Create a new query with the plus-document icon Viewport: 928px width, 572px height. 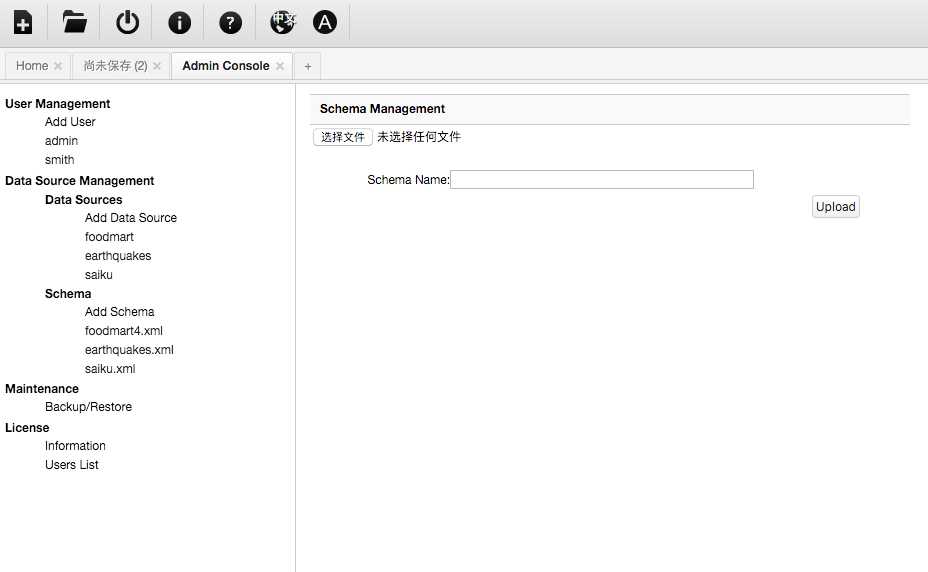23,23
